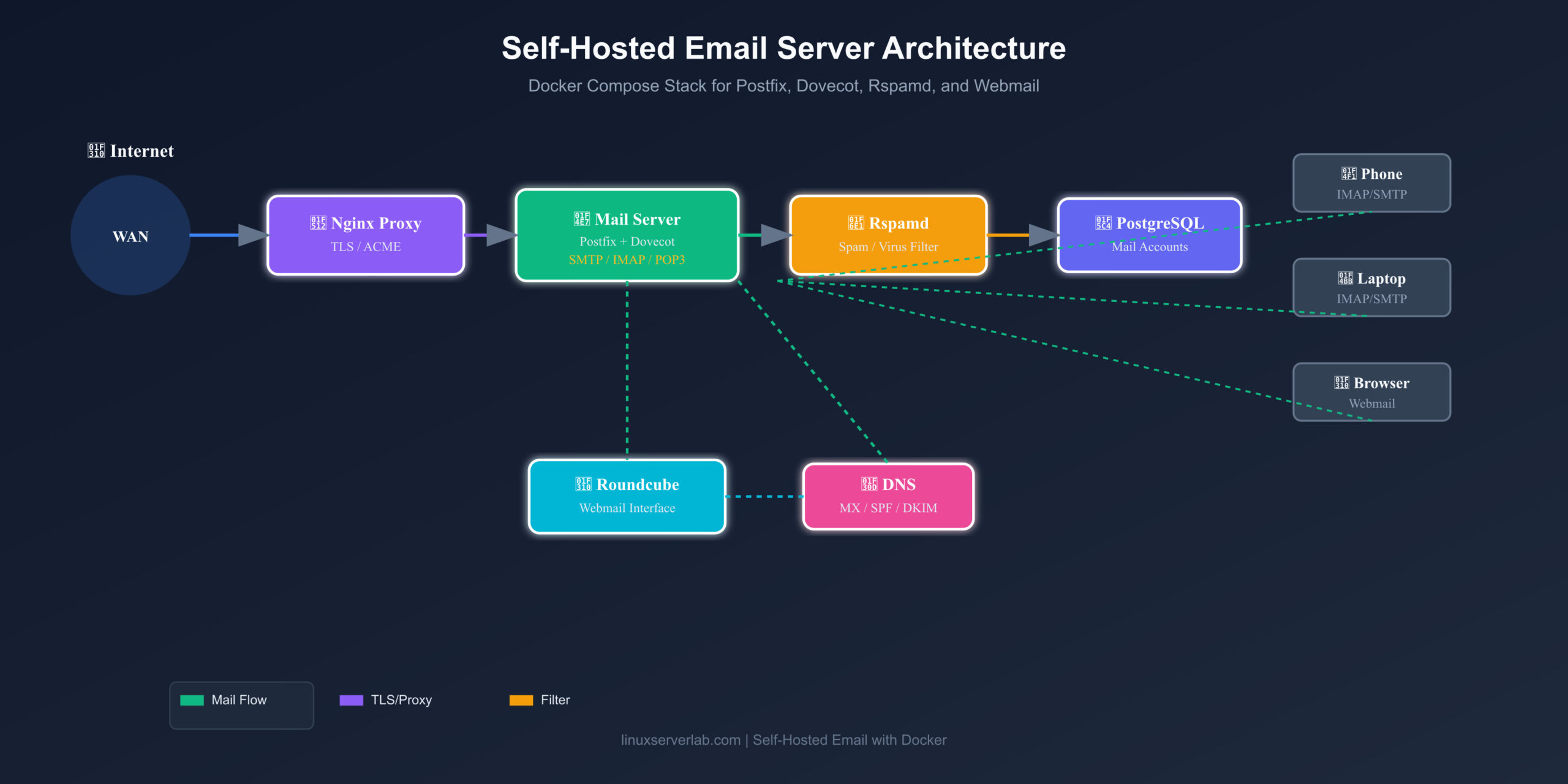Viewport: 1568px width, 784px height.
Task: Click the arrowhead from WAN to Nginx Proxy
Action: [x=253, y=235]
